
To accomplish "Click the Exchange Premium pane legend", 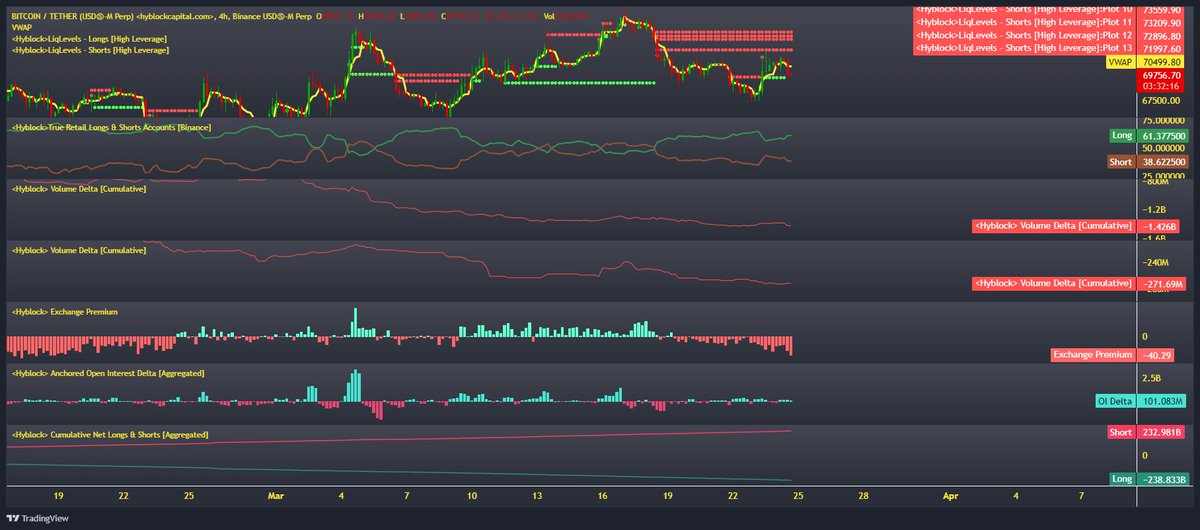I will tap(64, 312).
